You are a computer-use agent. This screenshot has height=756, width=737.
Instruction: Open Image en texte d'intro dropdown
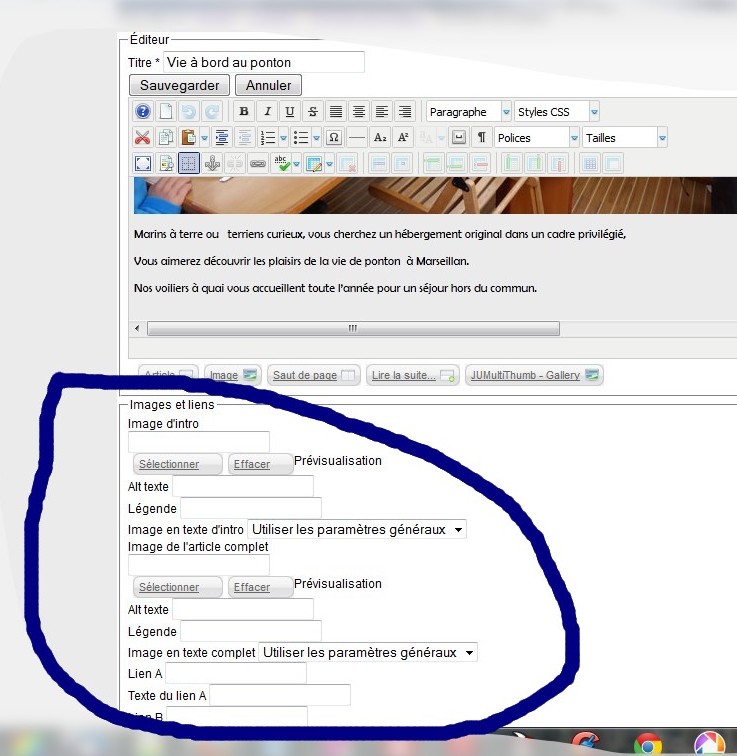[x=357, y=529]
